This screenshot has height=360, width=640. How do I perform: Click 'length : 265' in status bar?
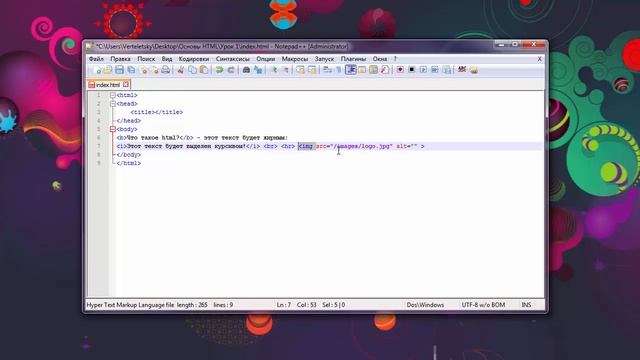(x=192, y=305)
